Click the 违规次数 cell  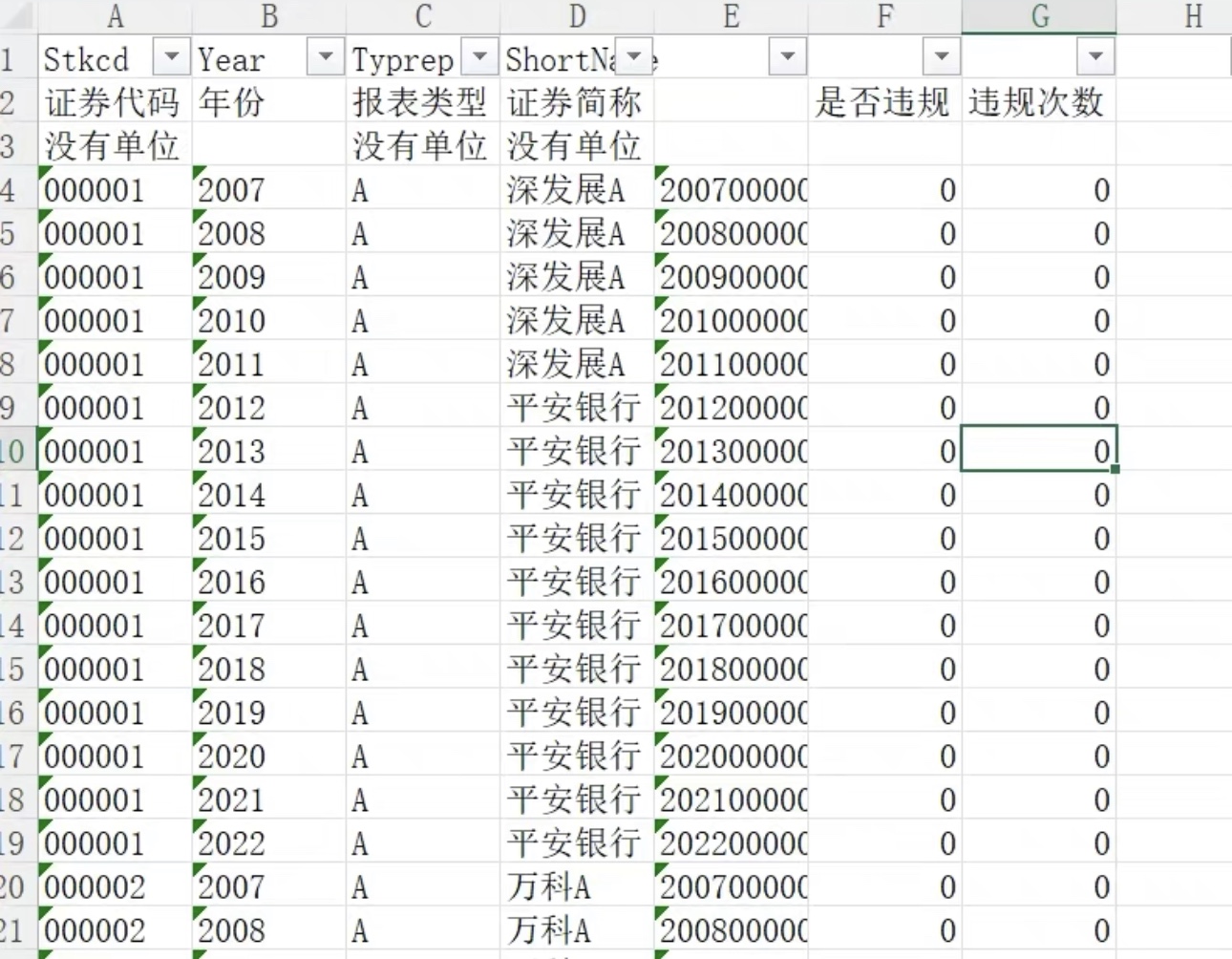(x=1039, y=102)
